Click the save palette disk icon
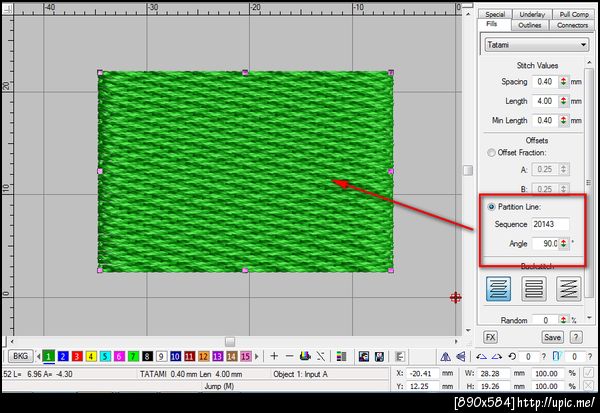Viewport: 600px width, 413px height. 379,356
